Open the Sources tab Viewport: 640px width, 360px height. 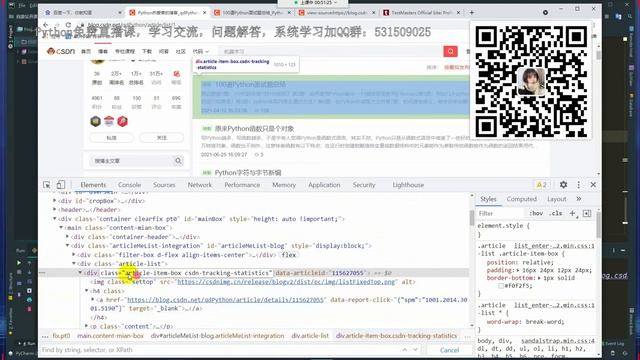coord(164,185)
